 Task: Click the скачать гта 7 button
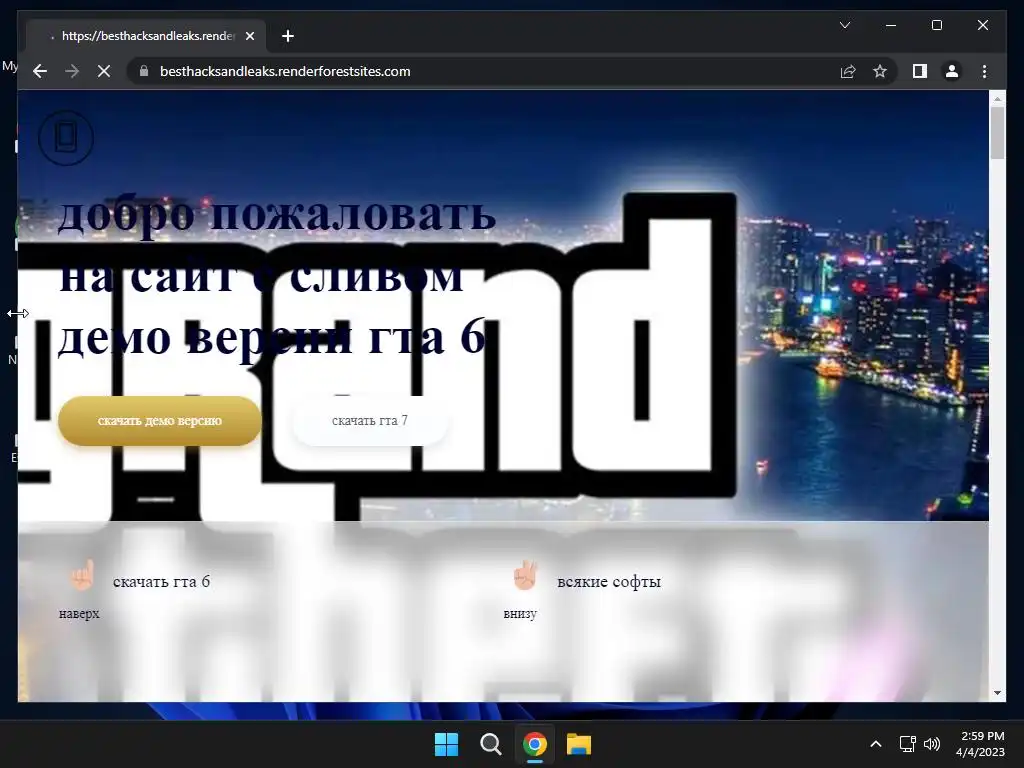pos(370,421)
